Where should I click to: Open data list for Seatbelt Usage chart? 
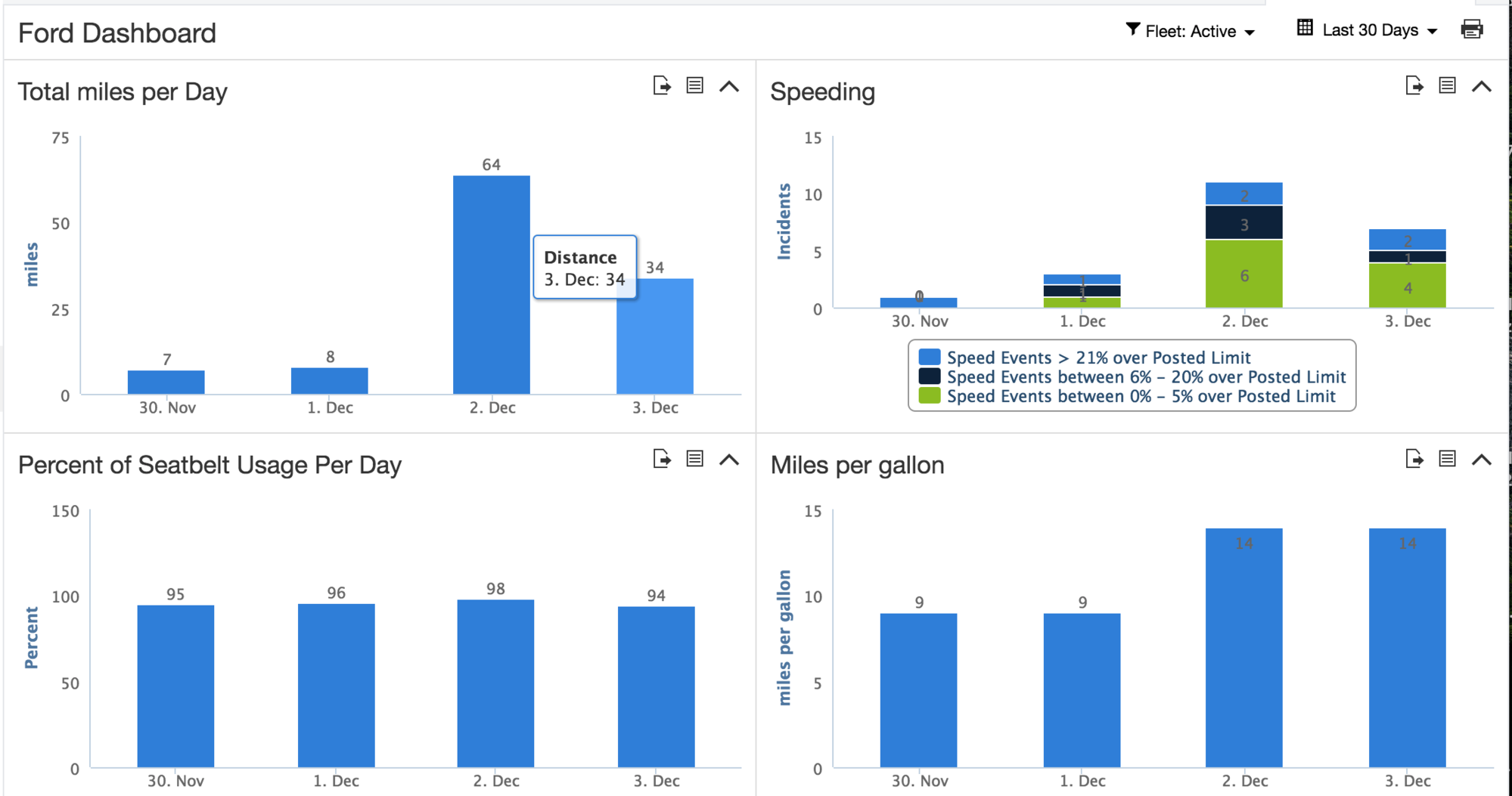tap(694, 459)
